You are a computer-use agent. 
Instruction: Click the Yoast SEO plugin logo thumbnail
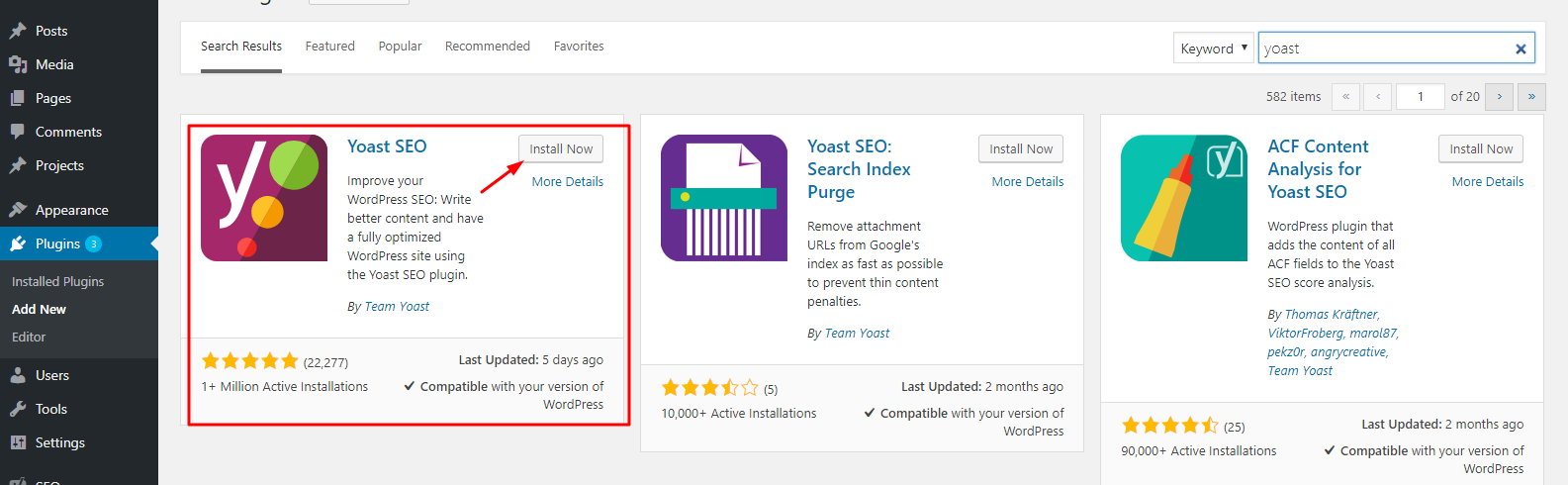tap(264, 198)
